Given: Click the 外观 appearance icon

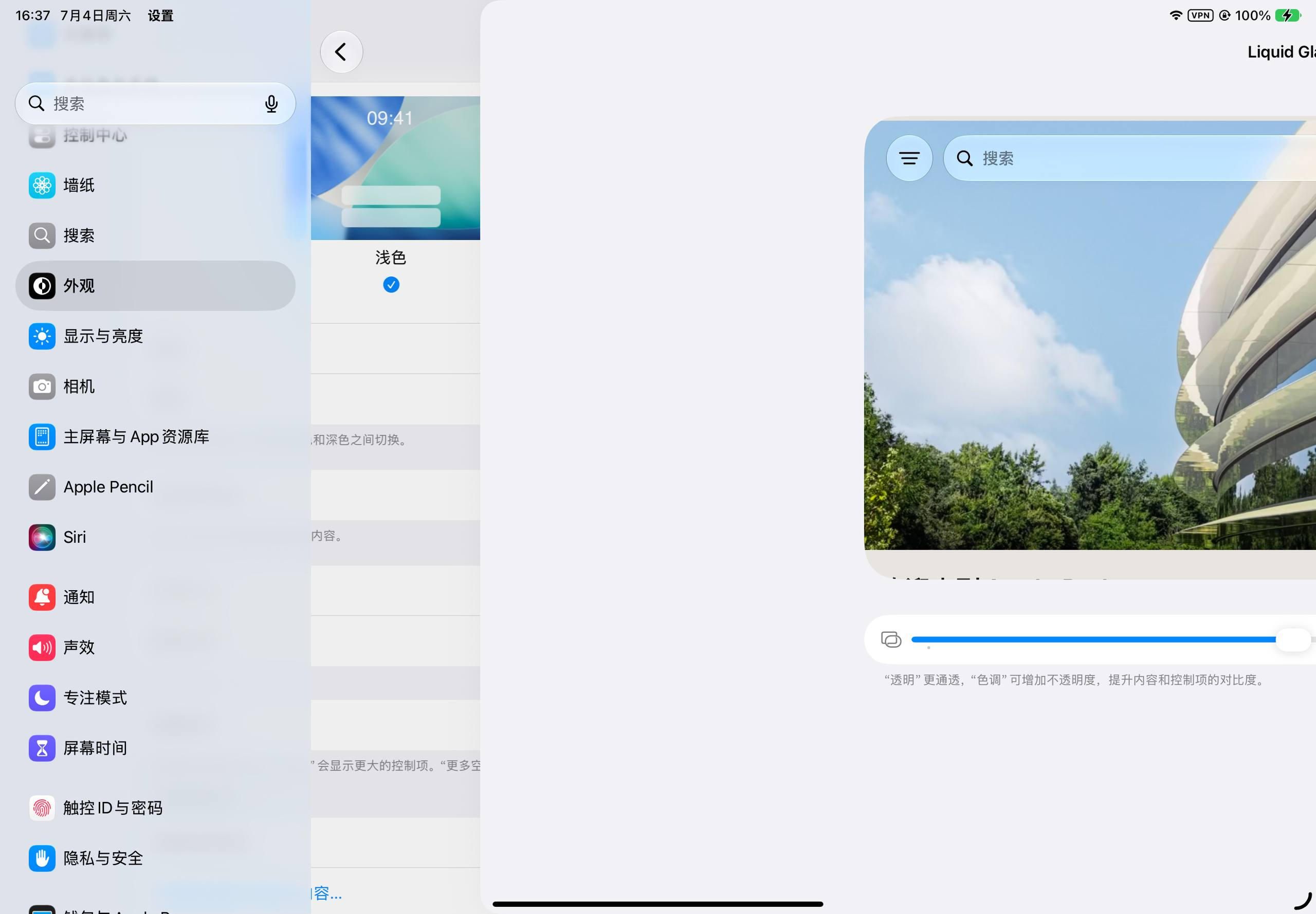Looking at the screenshot, I should pos(42,286).
